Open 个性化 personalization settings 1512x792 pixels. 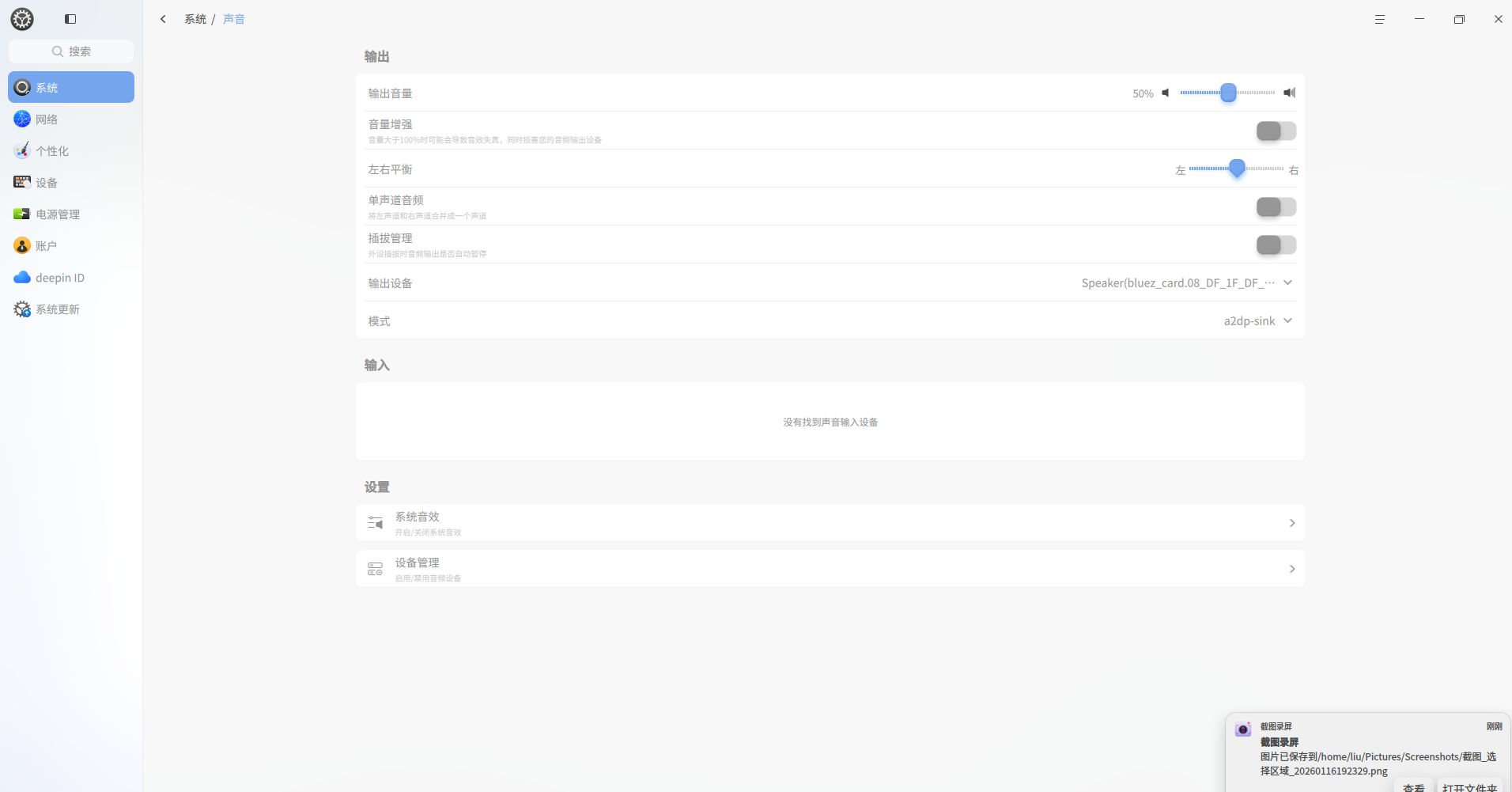(x=71, y=150)
